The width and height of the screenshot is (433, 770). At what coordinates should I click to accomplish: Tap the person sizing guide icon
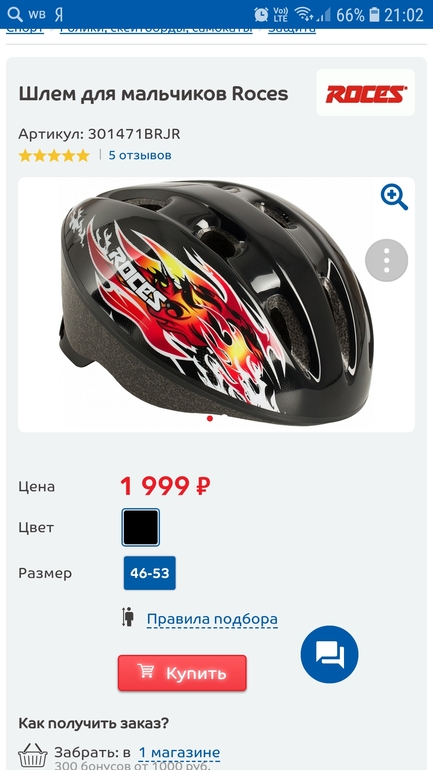pyautogui.click(x=128, y=617)
